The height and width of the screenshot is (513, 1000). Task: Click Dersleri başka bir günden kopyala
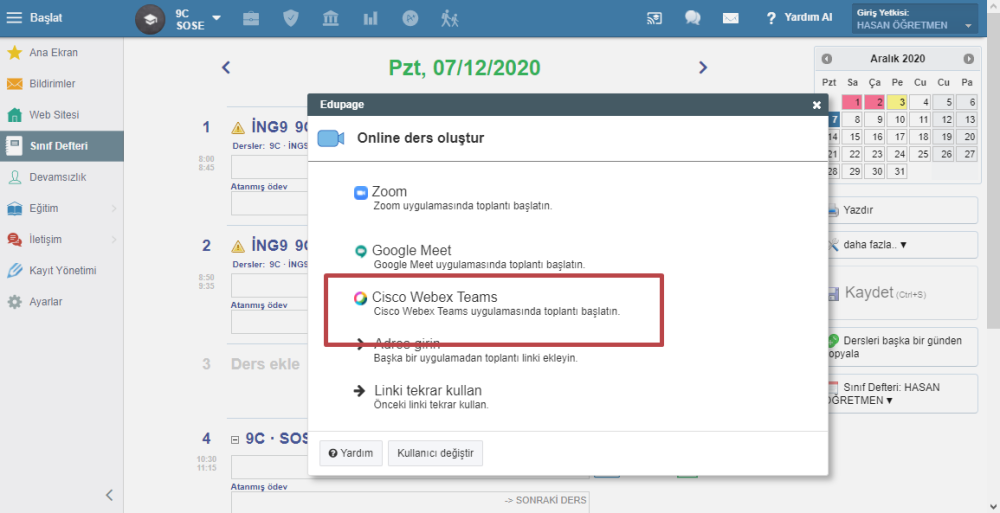902,347
